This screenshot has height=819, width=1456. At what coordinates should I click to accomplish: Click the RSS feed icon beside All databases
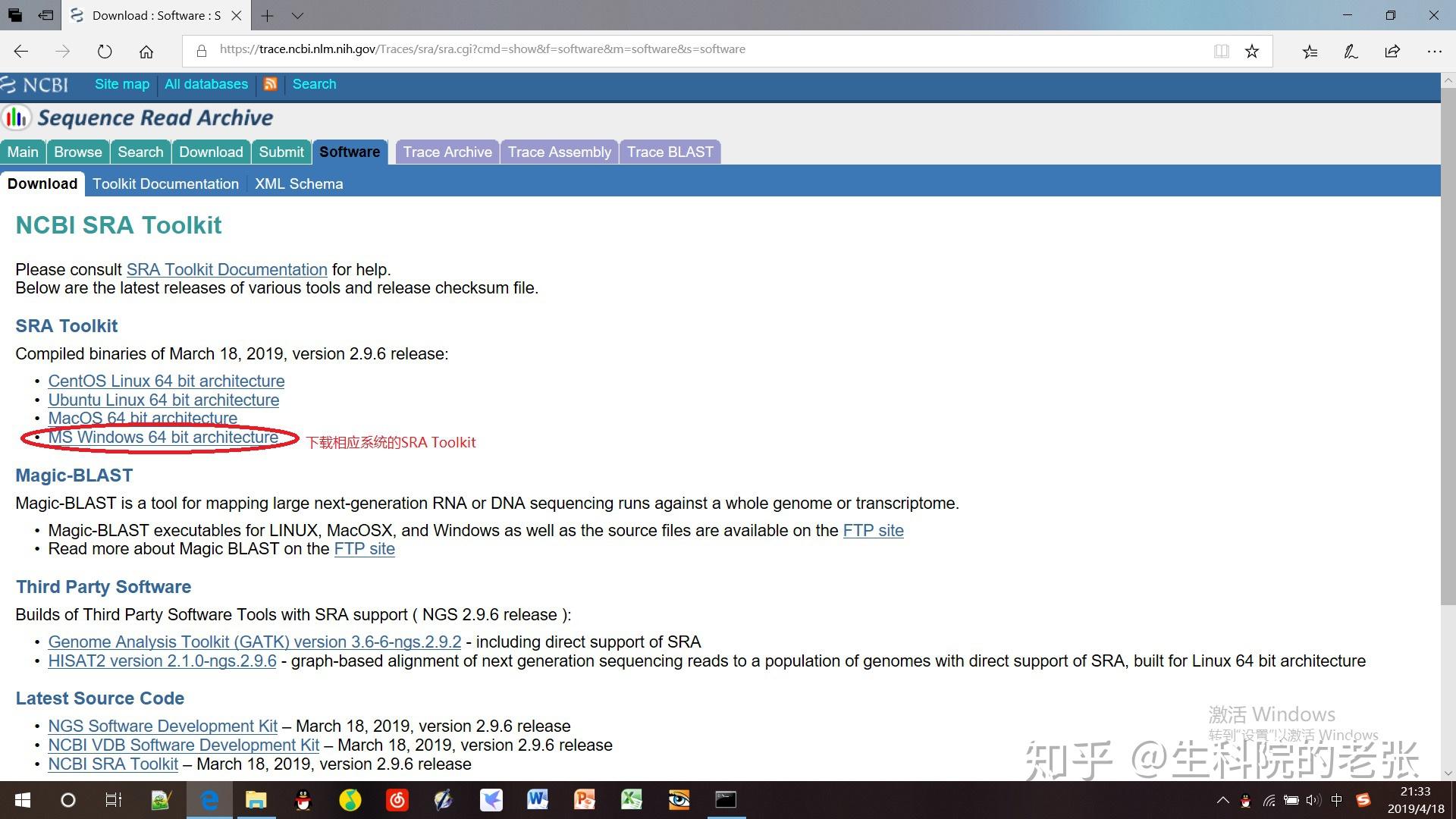[271, 84]
